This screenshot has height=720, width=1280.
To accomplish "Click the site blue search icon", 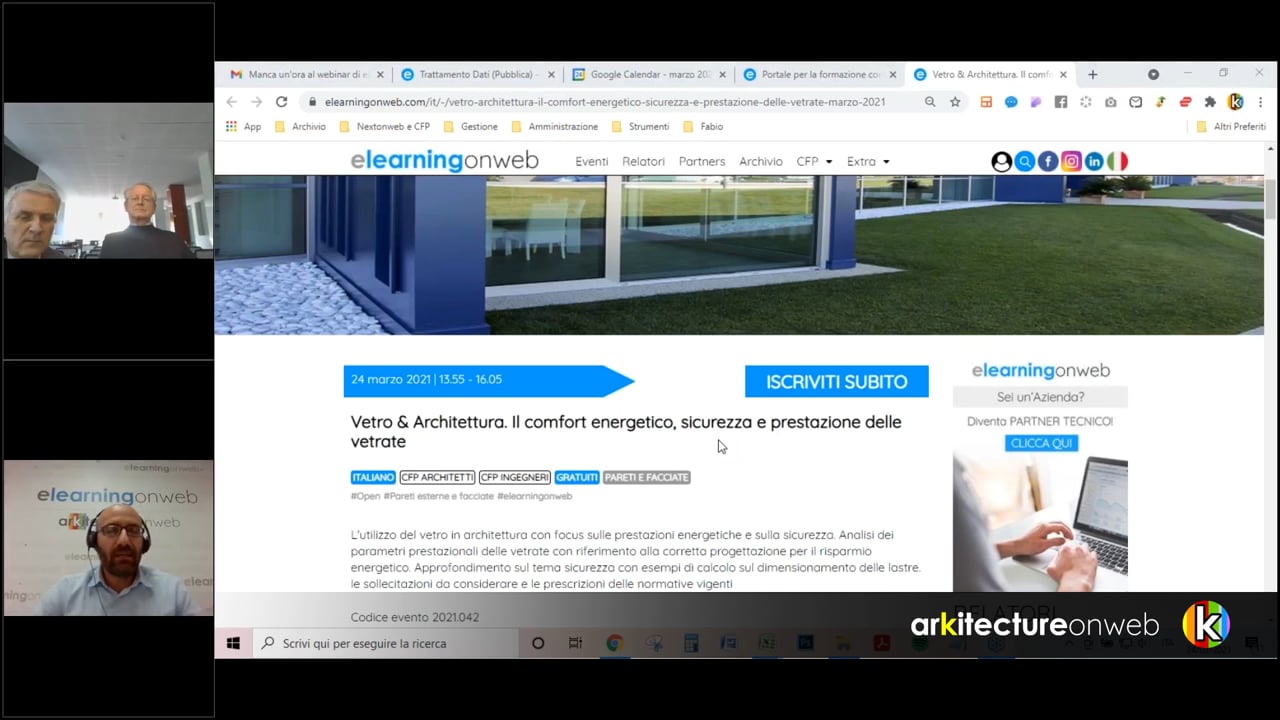I will 1024,161.
